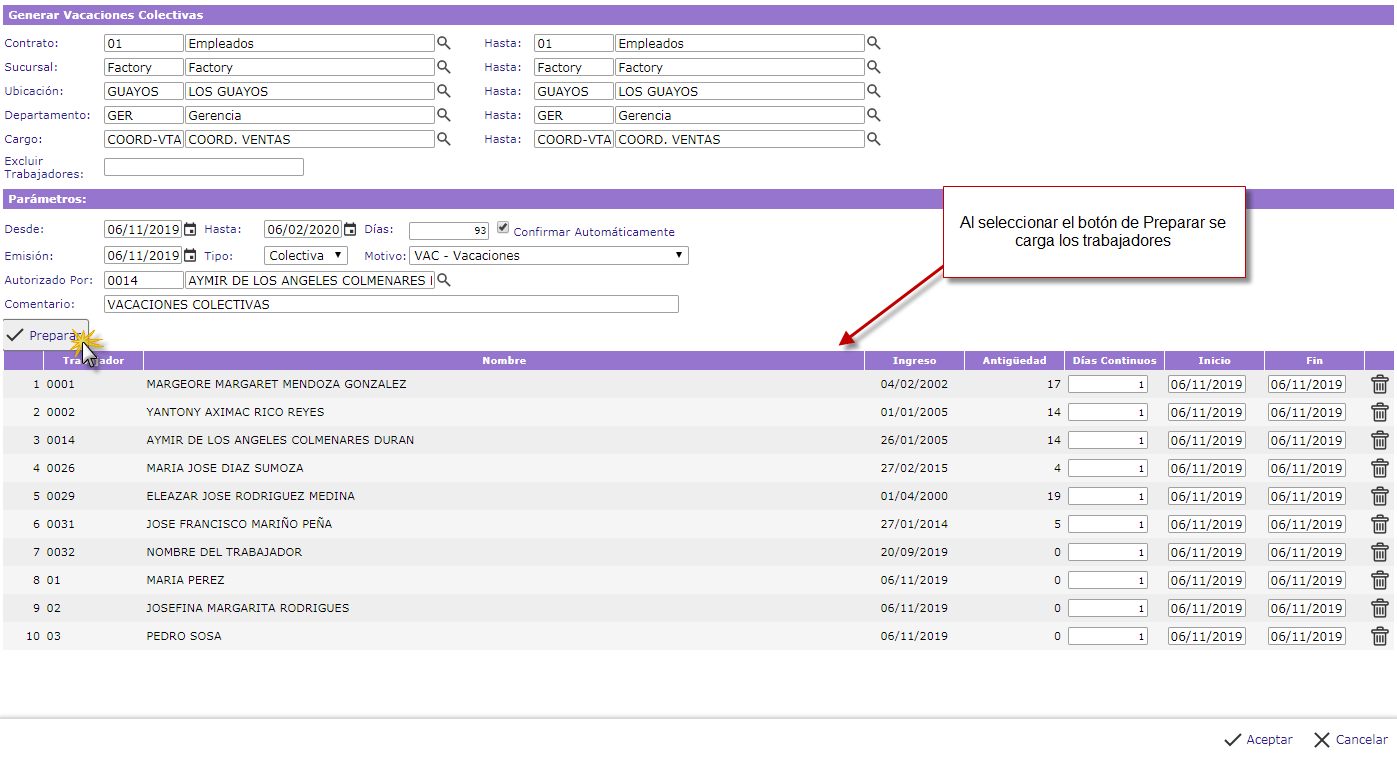The height and width of the screenshot is (758, 1397).
Task: Click the Nombre column header
Action: [503, 360]
